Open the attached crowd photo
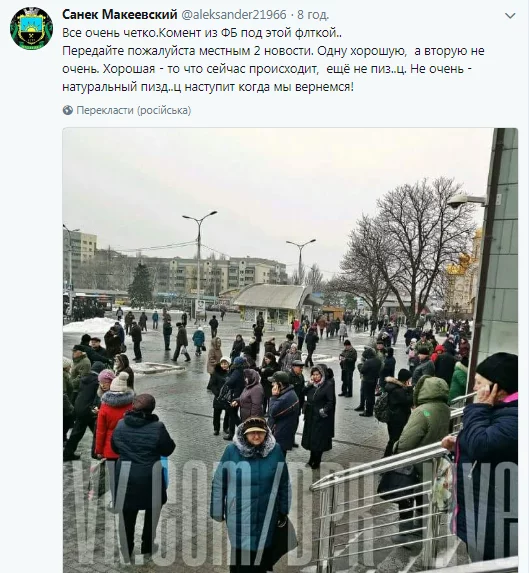529x573 pixels. tap(290, 350)
